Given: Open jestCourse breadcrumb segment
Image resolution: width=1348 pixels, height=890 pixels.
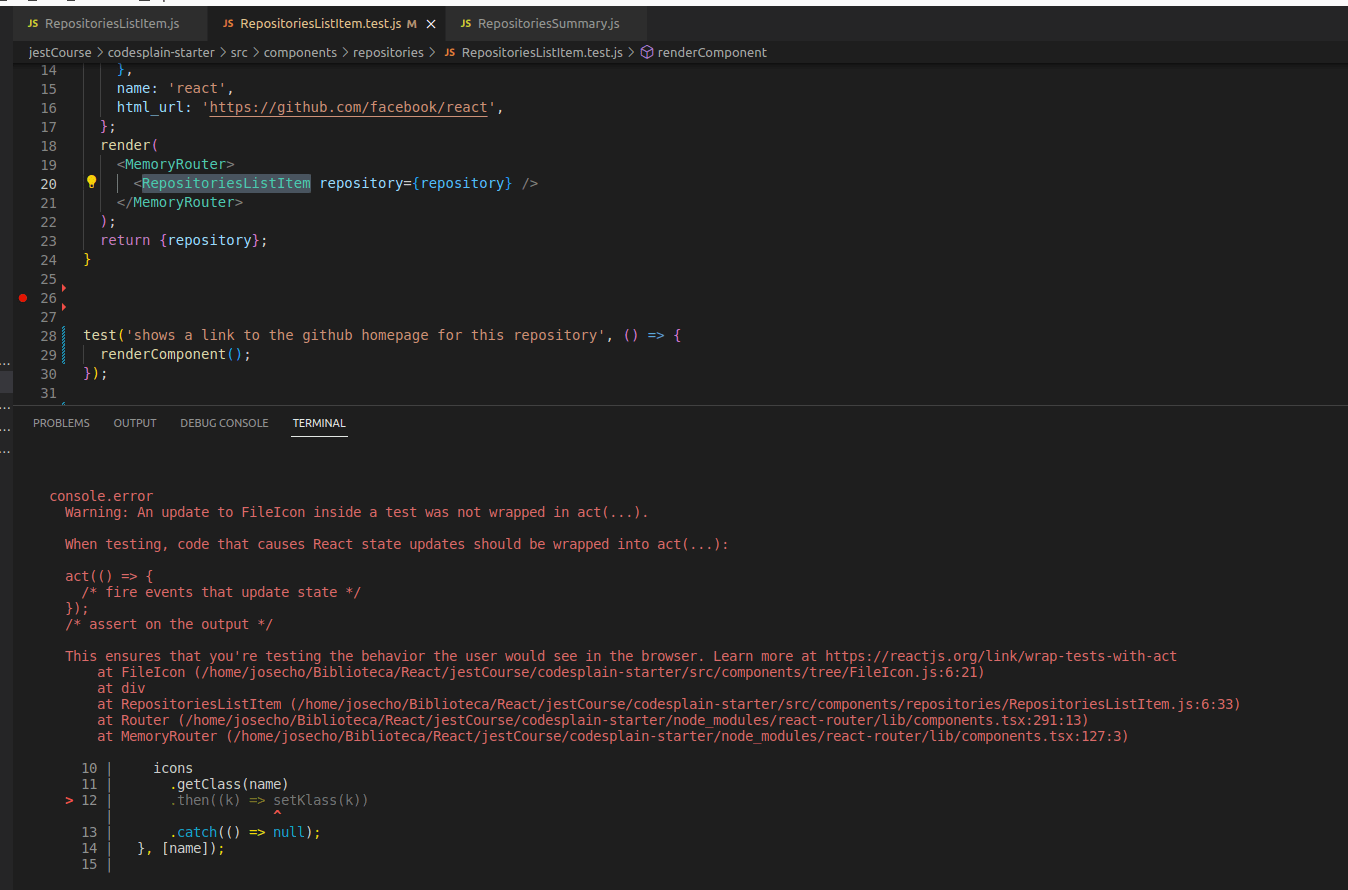Looking at the screenshot, I should point(60,52).
